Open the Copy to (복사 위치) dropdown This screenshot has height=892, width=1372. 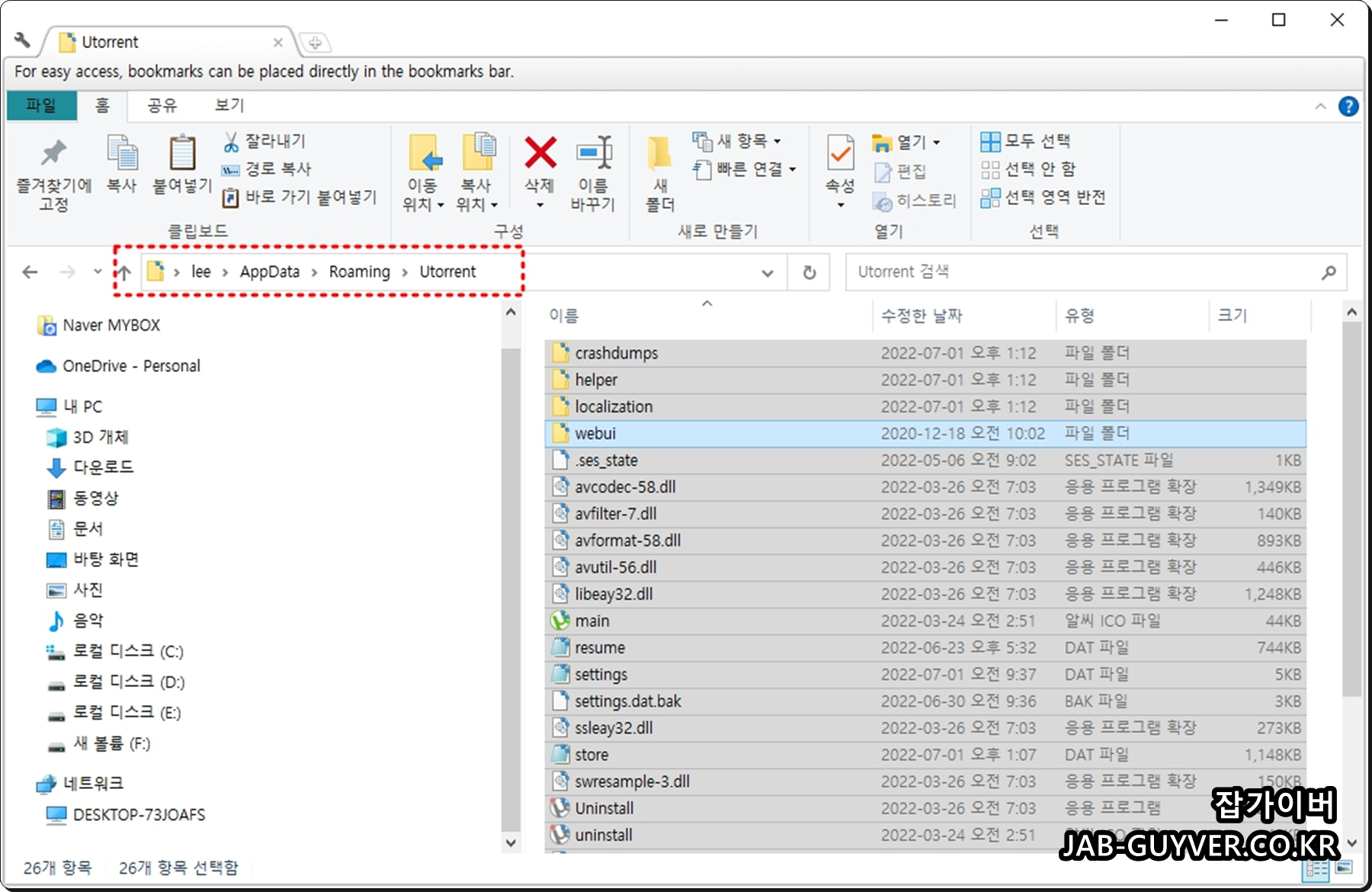point(476,195)
